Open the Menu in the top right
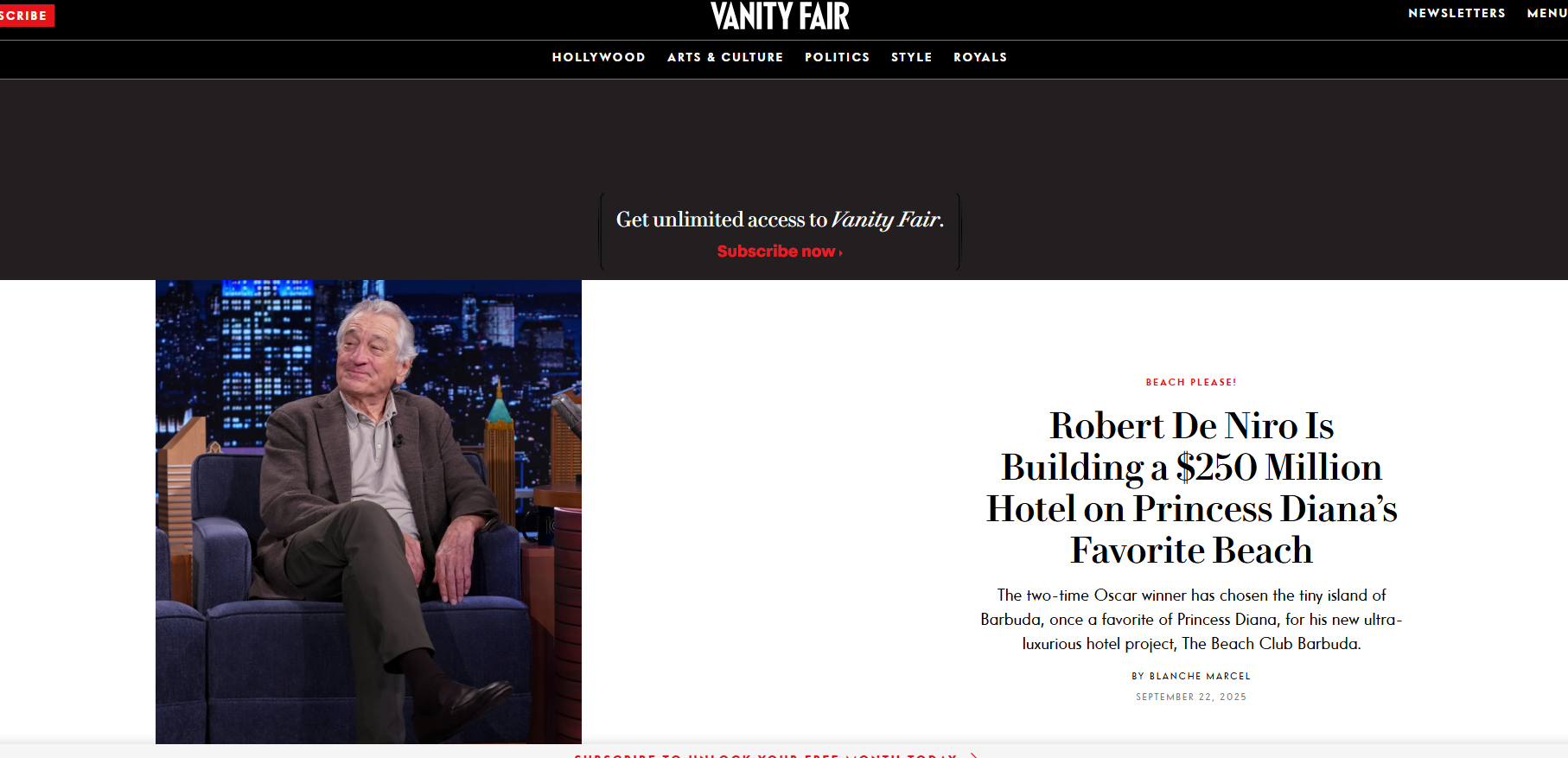This screenshot has height=758, width=1568. 1546,13
